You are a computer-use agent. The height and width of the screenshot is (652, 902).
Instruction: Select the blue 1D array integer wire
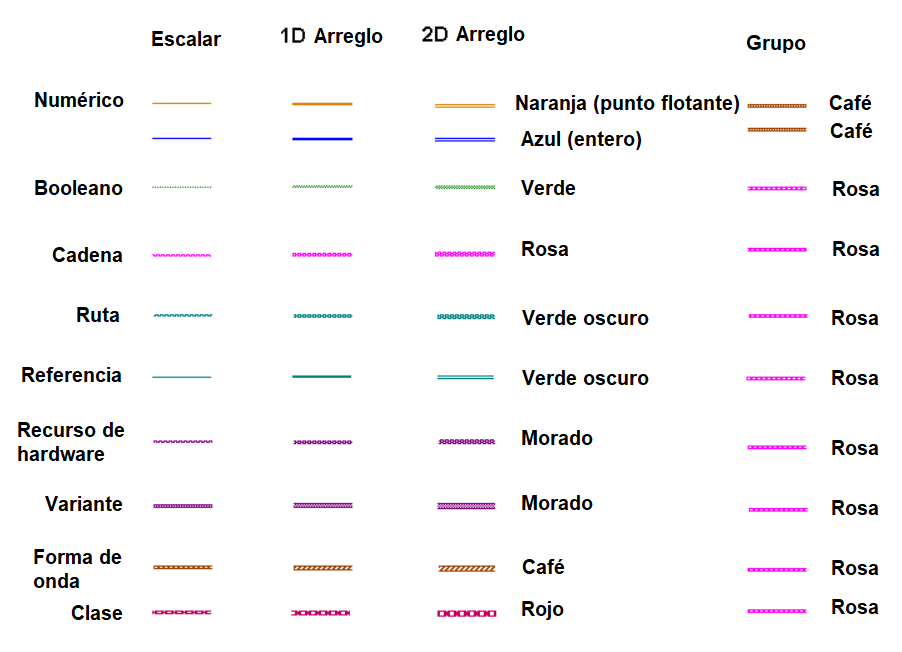coord(322,139)
